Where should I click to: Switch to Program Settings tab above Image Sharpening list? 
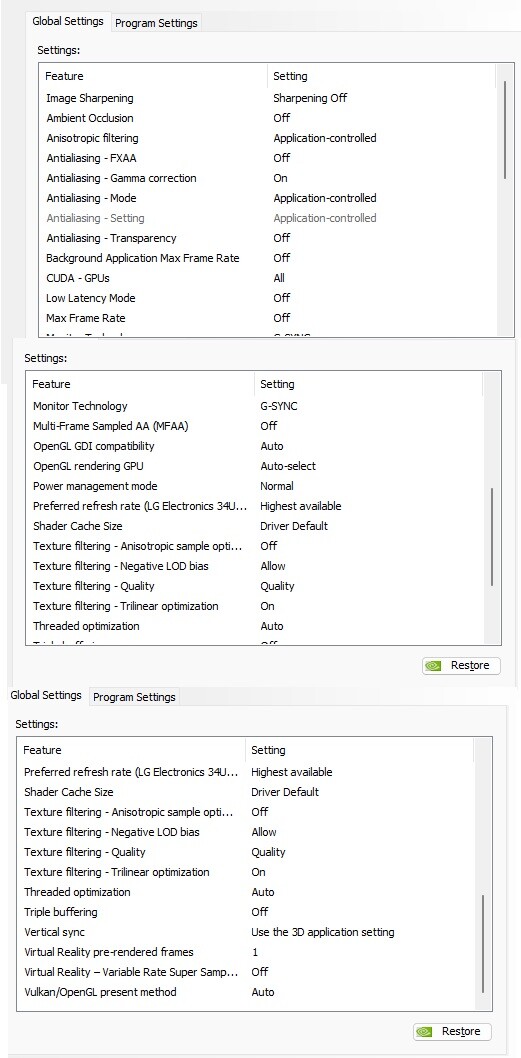coord(157,23)
